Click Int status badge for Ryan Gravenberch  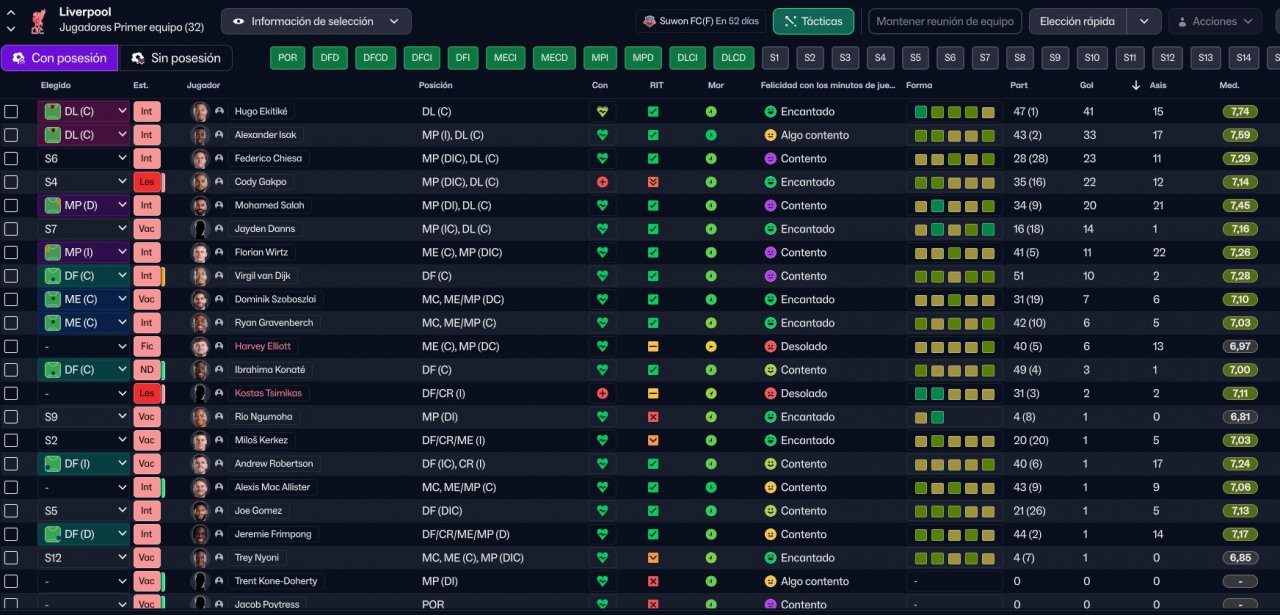[146, 323]
